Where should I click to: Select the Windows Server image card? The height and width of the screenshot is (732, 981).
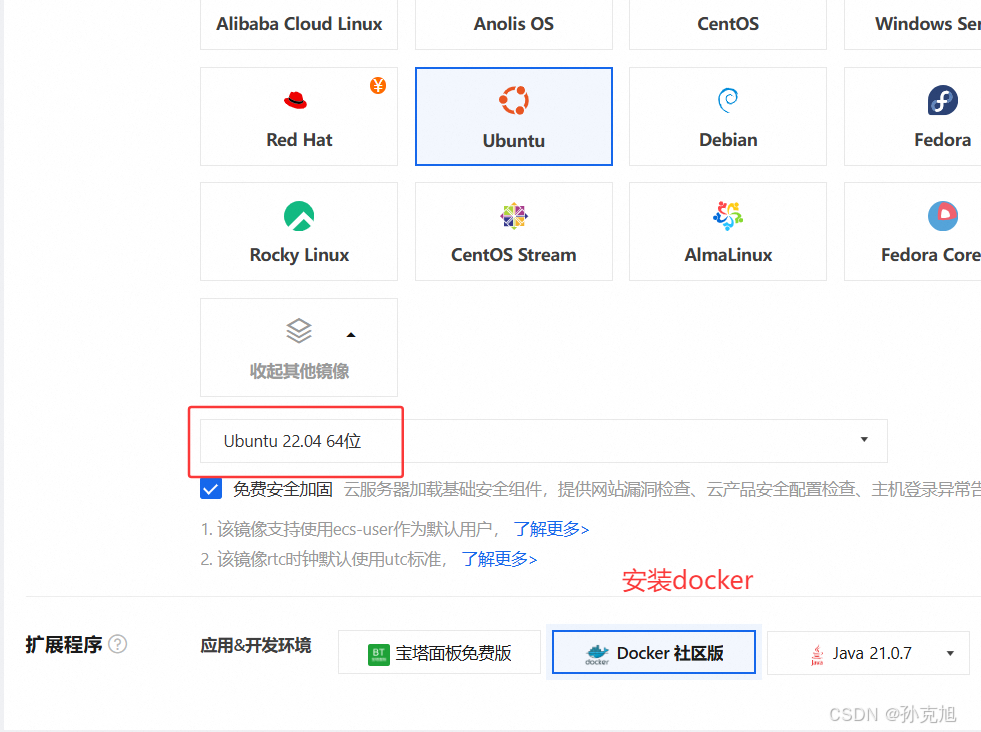pyautogui.click(x=913, y=24)
